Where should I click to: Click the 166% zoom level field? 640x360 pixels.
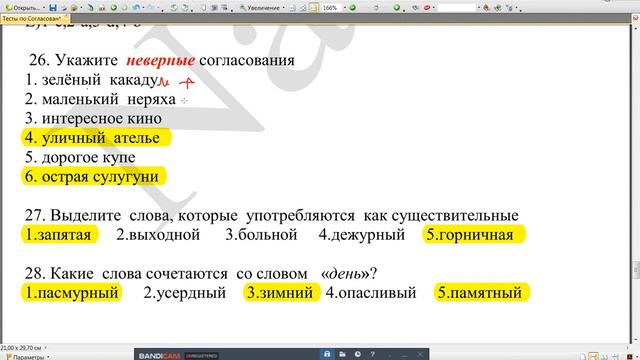point(331,8)
